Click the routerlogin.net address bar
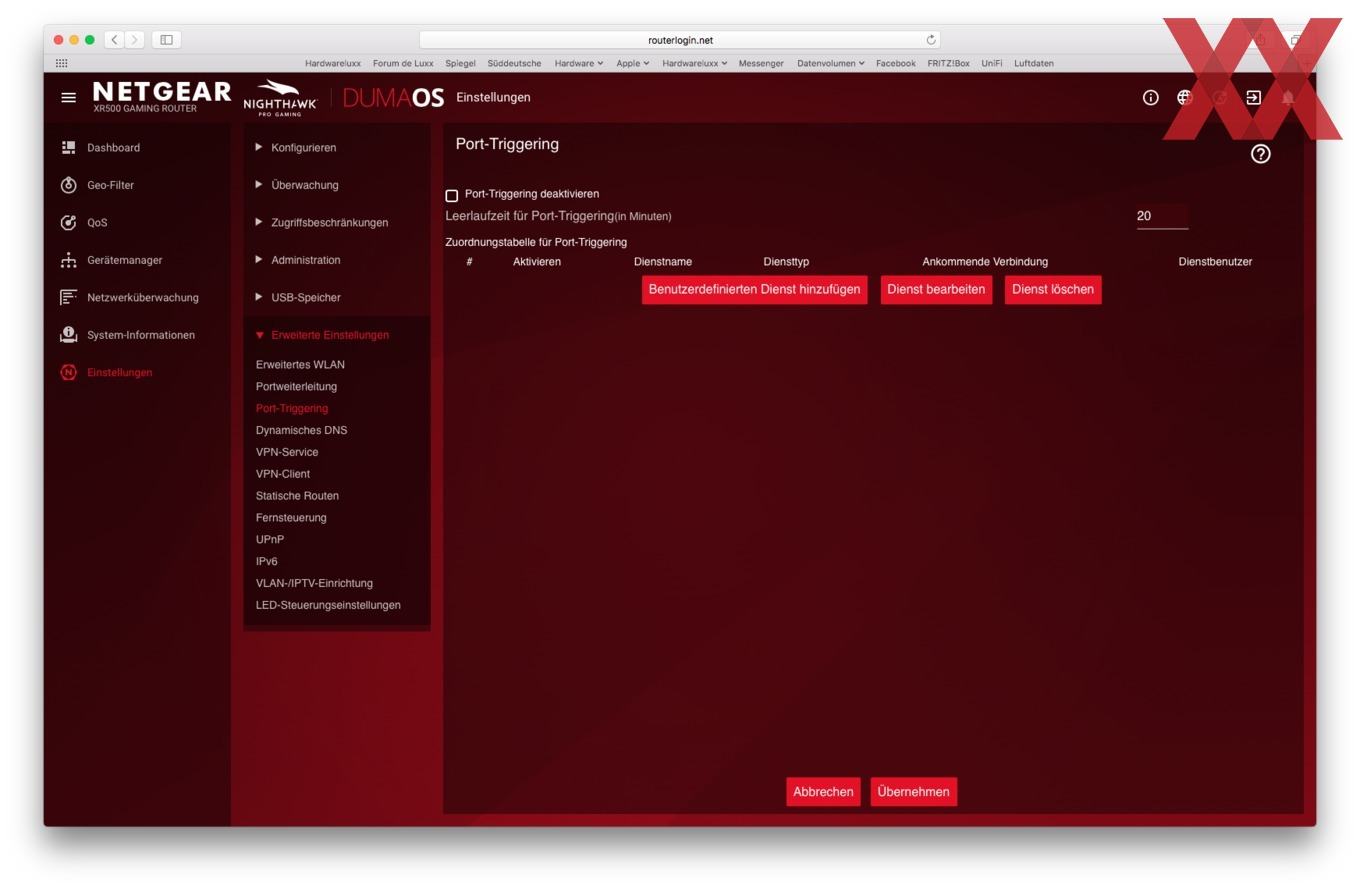The image size is (1360, 889). (x=680, y=40)
